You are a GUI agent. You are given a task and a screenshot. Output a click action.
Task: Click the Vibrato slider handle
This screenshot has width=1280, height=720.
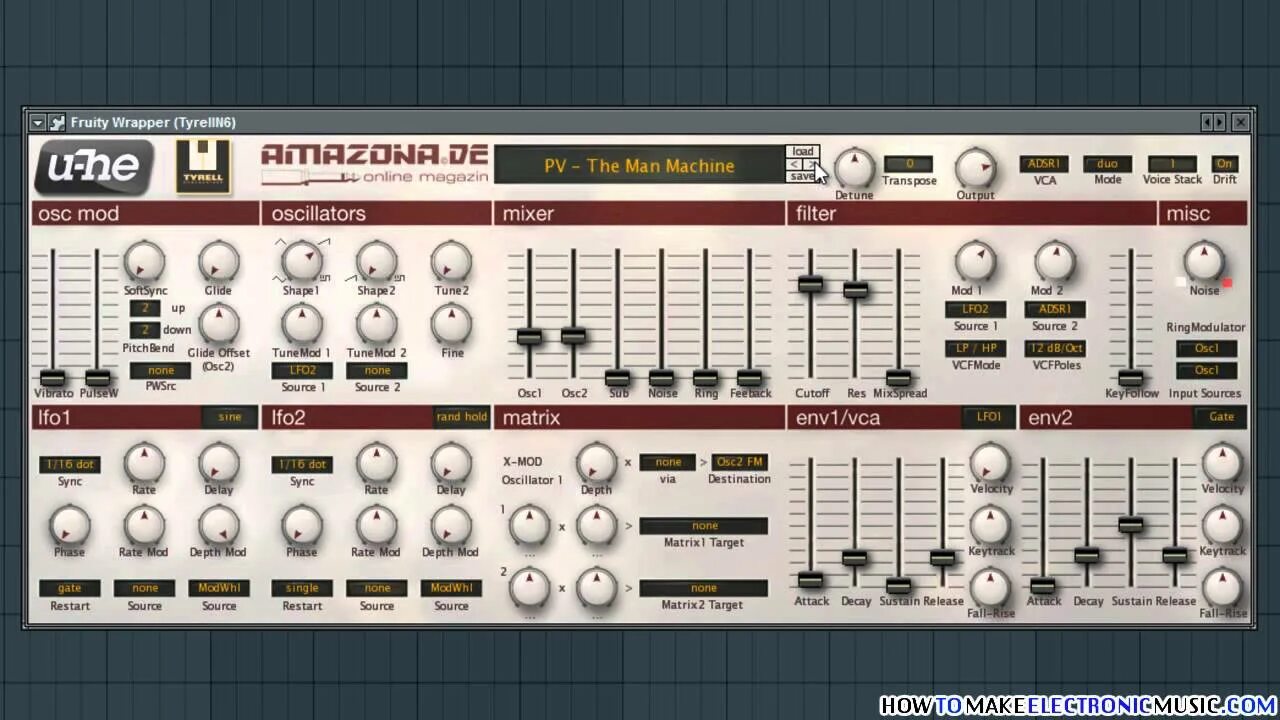pos(52,378)
